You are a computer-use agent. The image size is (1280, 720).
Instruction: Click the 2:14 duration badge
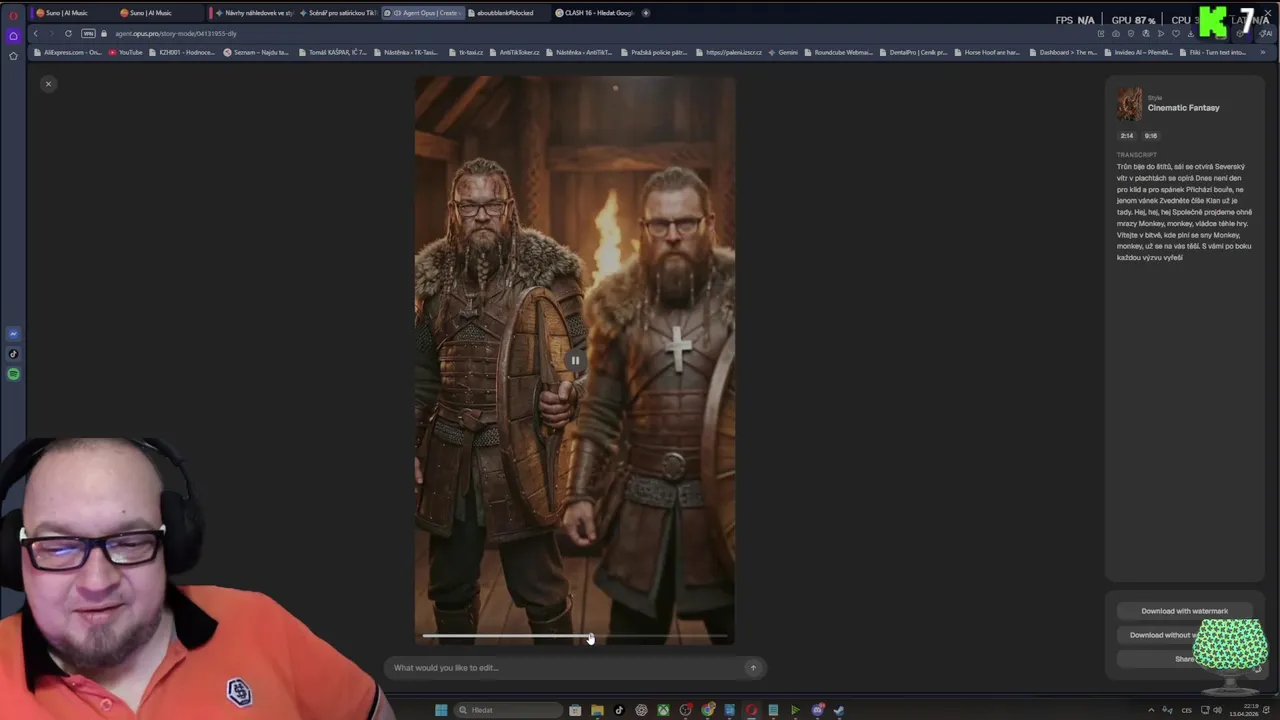[x=1127, y=136]
